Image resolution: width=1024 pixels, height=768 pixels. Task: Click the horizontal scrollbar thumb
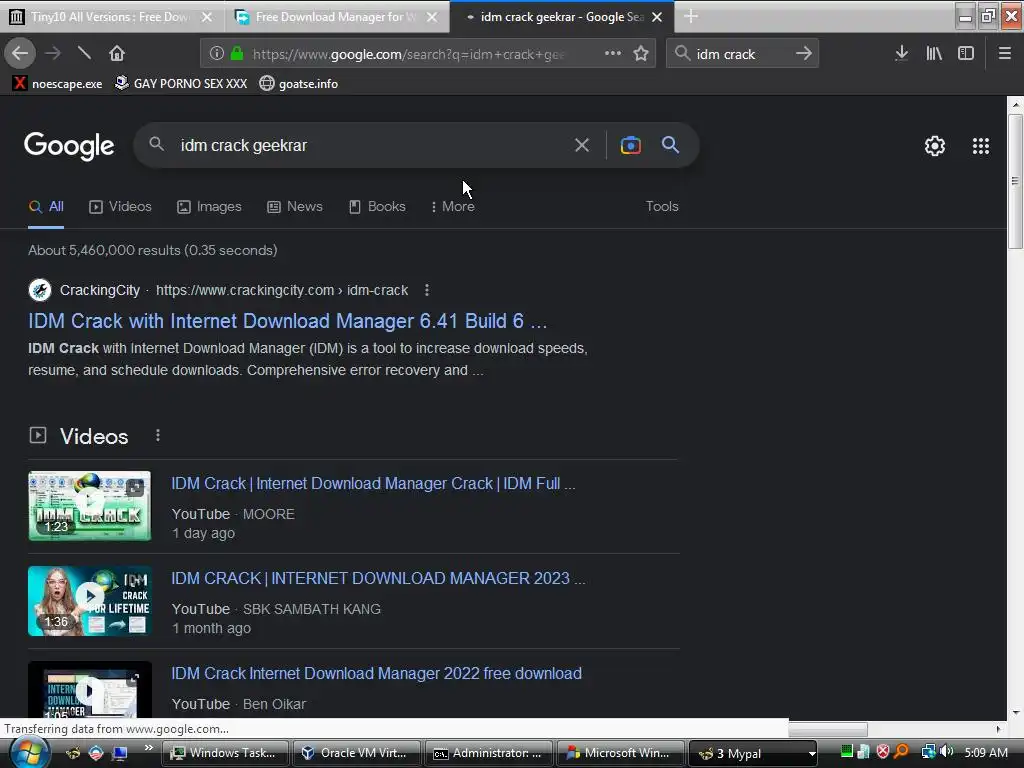click(x=827, y=729)
